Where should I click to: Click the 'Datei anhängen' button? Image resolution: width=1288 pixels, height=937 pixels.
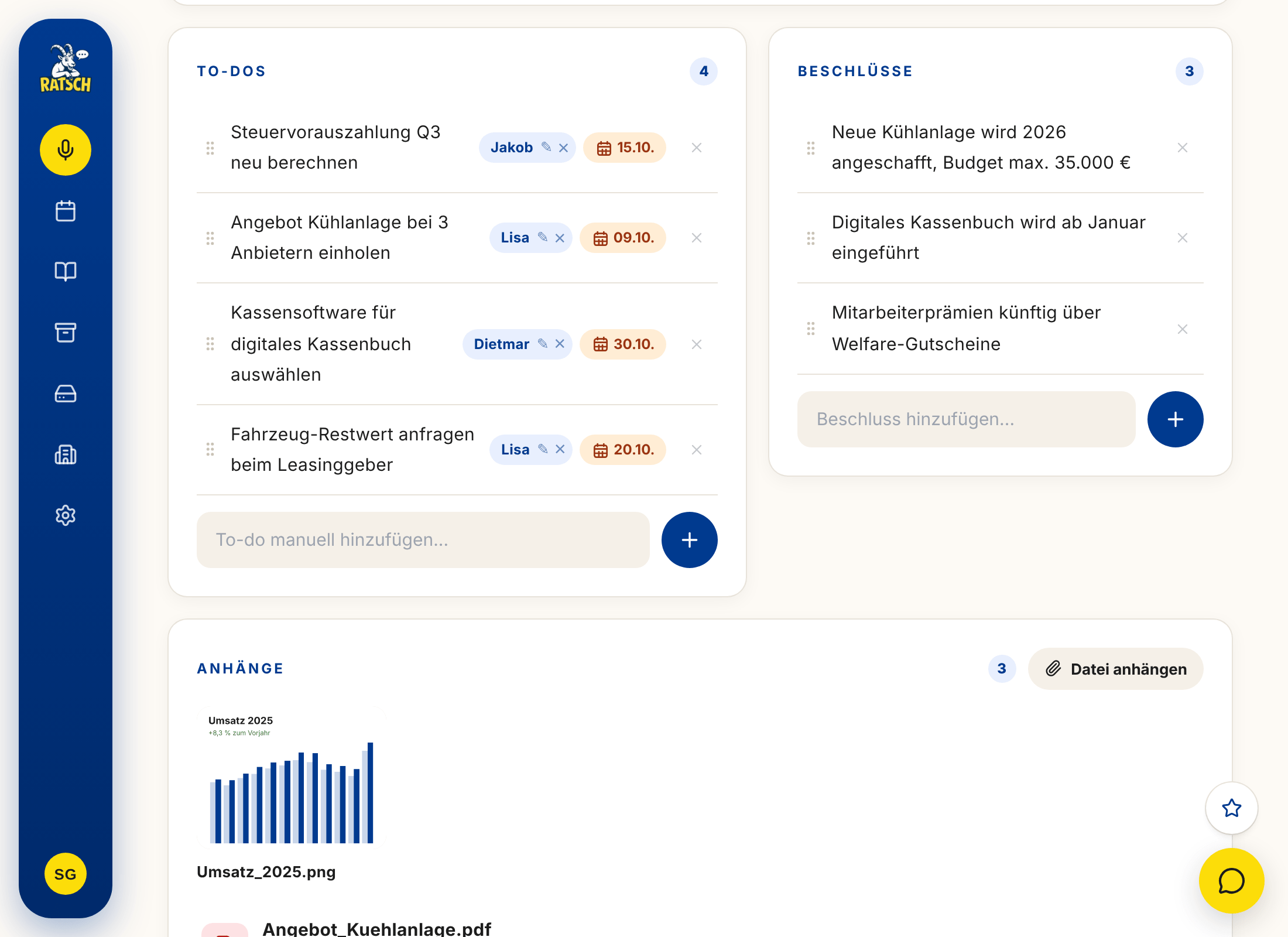tap(1116, 669)
